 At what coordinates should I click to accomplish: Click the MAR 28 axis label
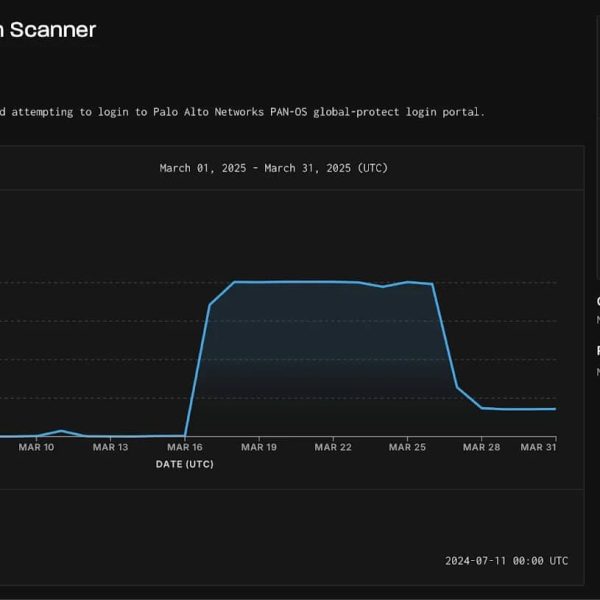click(x=481, y=447)
